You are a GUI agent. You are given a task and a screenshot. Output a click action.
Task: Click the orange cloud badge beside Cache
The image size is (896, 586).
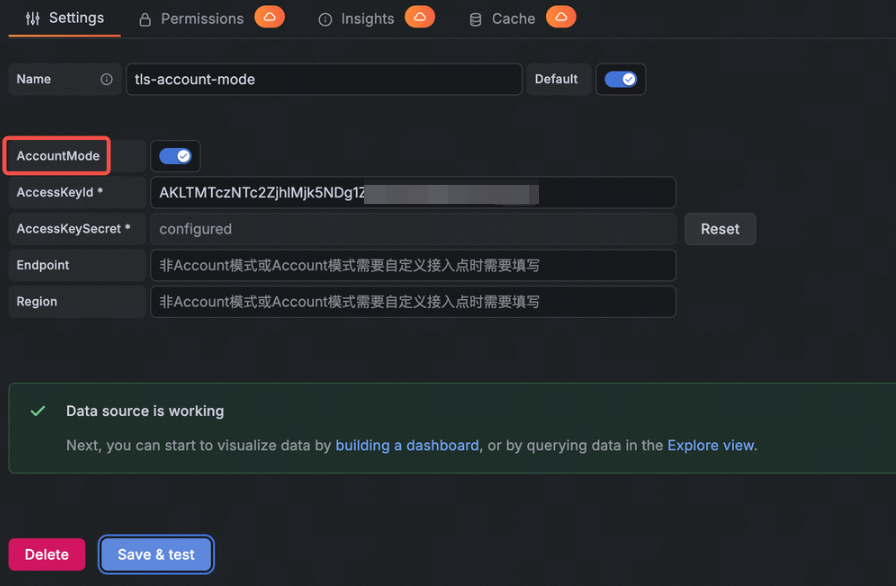point(561,17)
